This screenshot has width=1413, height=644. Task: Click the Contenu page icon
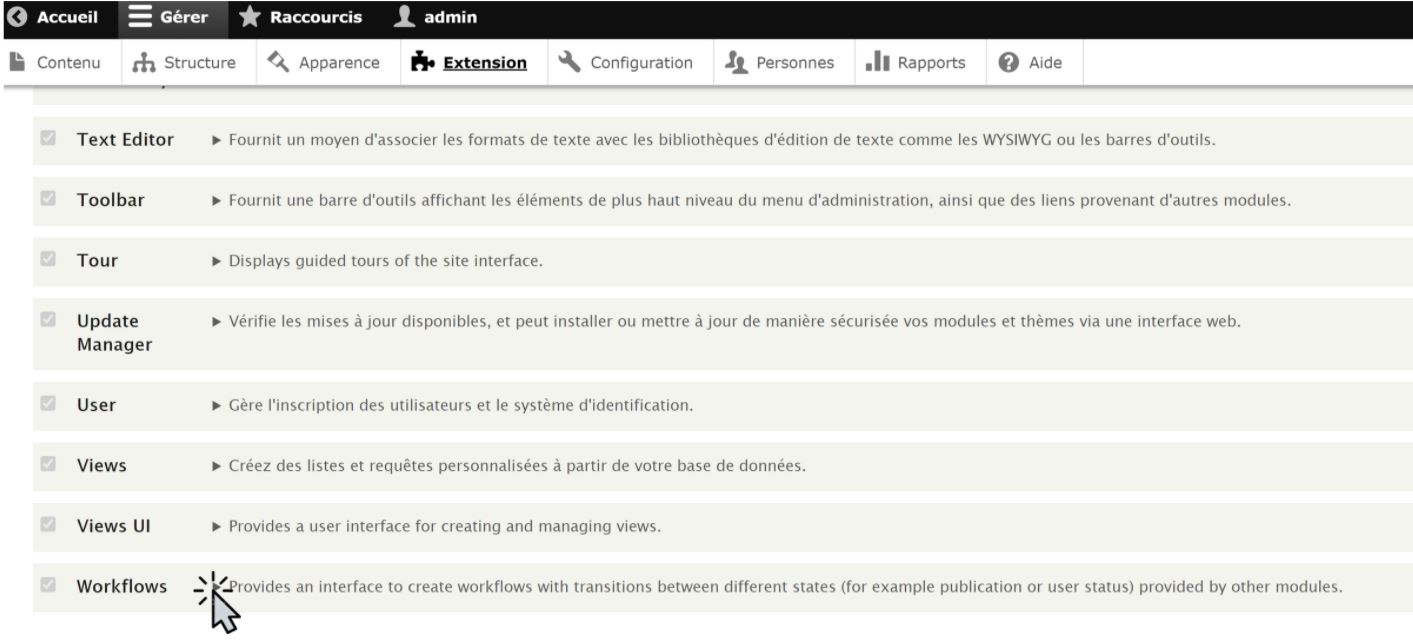point(17,62)
